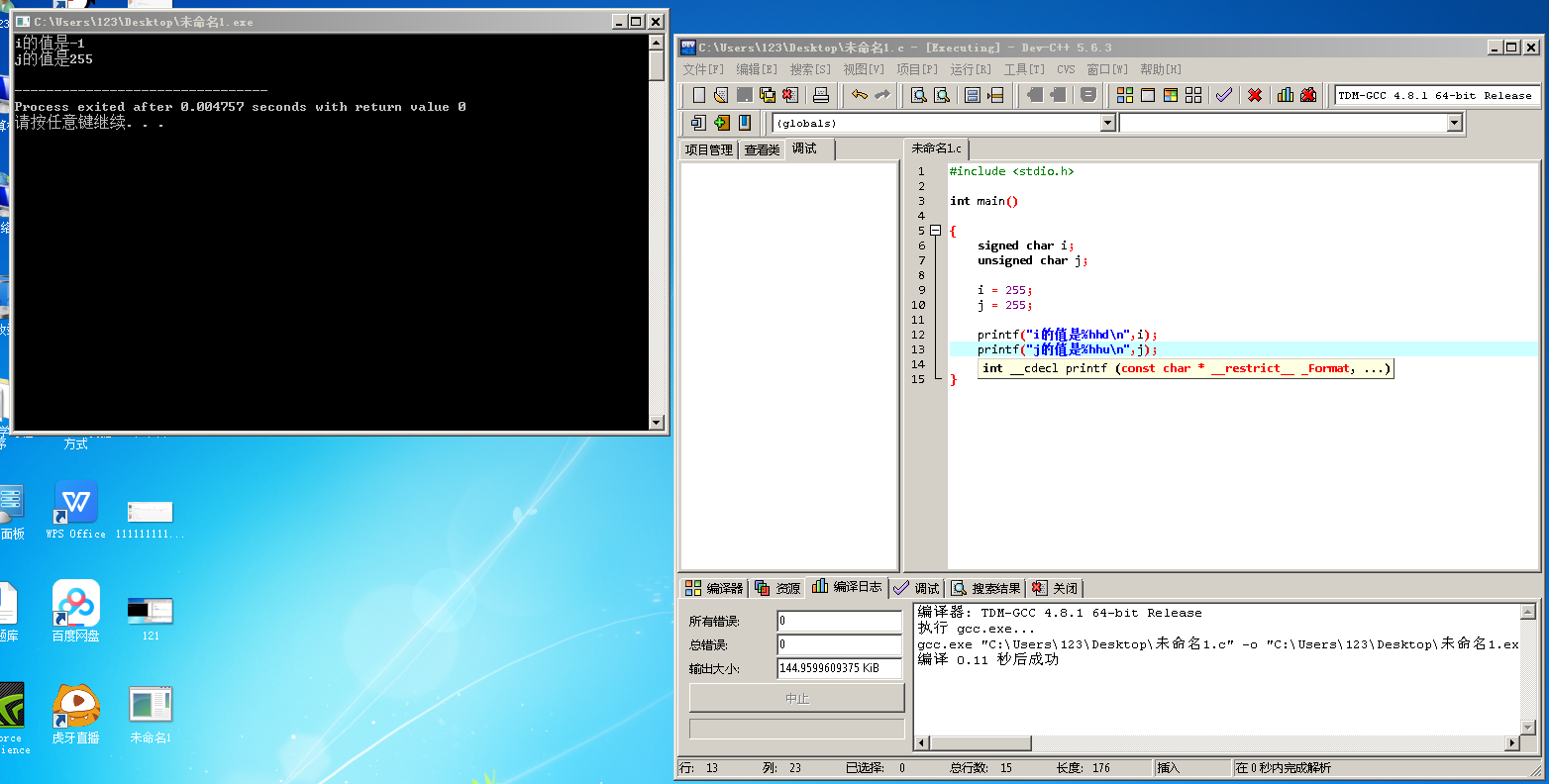The image size is (1549, 784).
Task: Click compile log horizontal scrollbar right arrow
Action: (1513, 742)
